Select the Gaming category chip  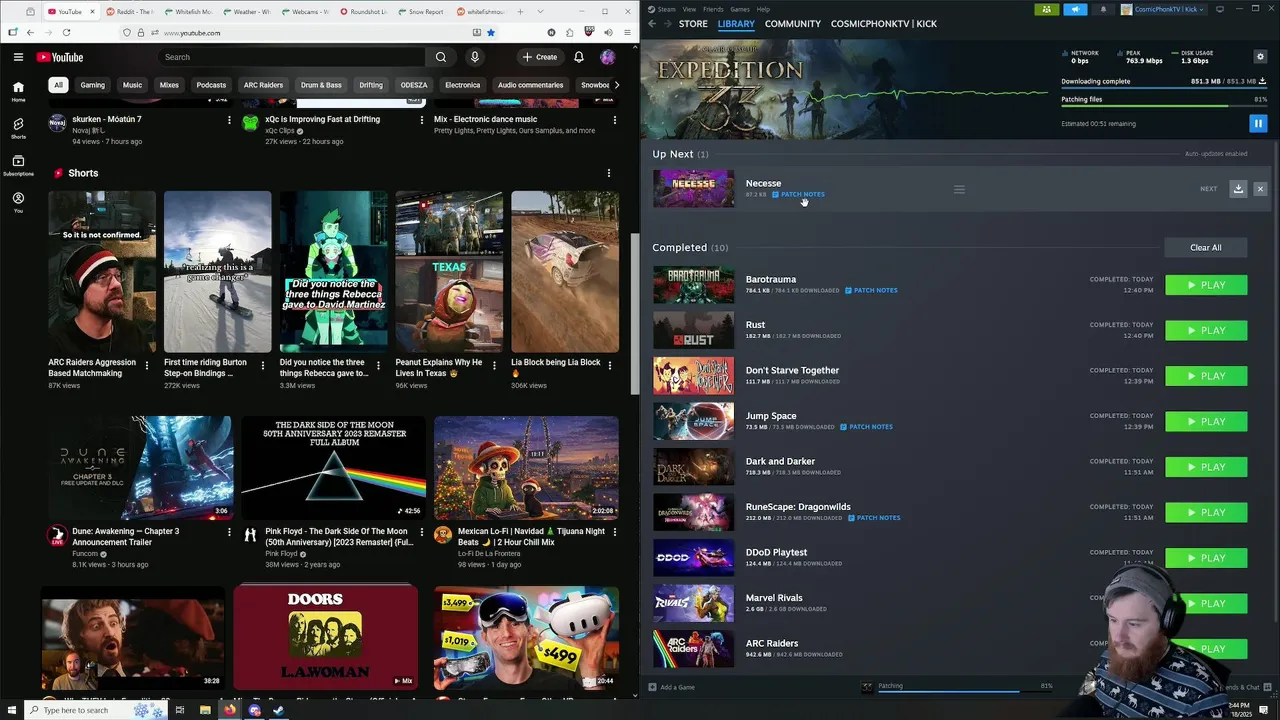coord(92,85)
